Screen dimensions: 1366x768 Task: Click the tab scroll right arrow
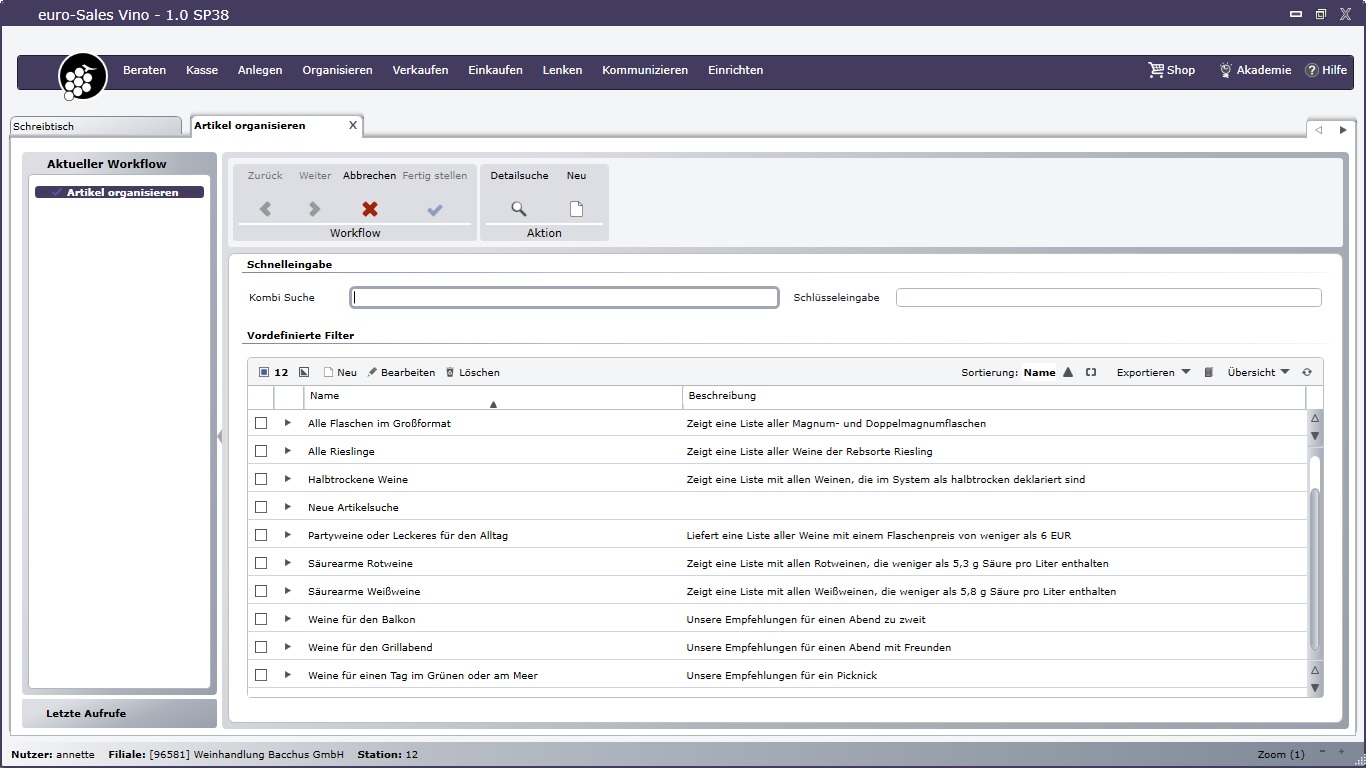click(1343, 130)
